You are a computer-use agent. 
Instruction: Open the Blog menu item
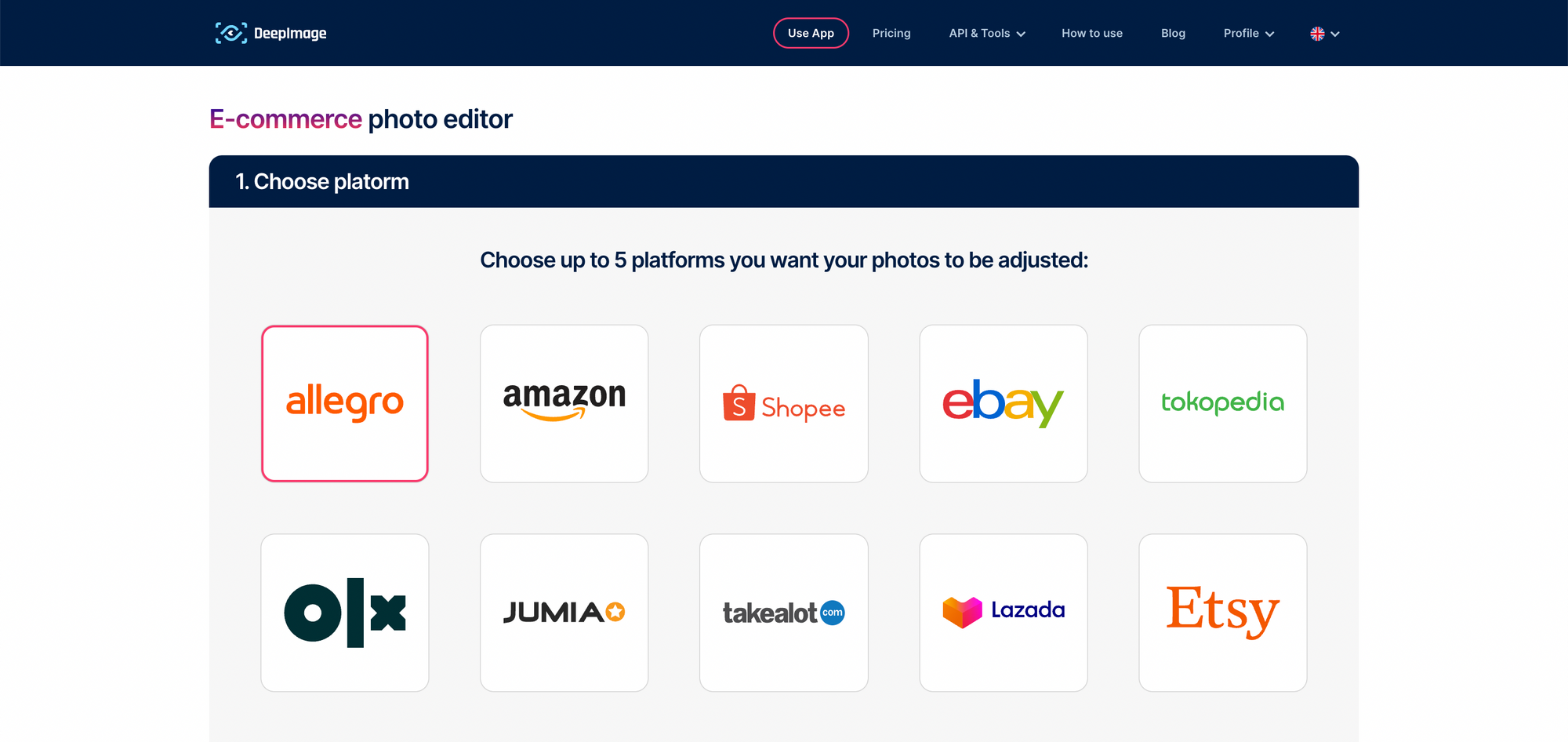[x=1173, y=33]
